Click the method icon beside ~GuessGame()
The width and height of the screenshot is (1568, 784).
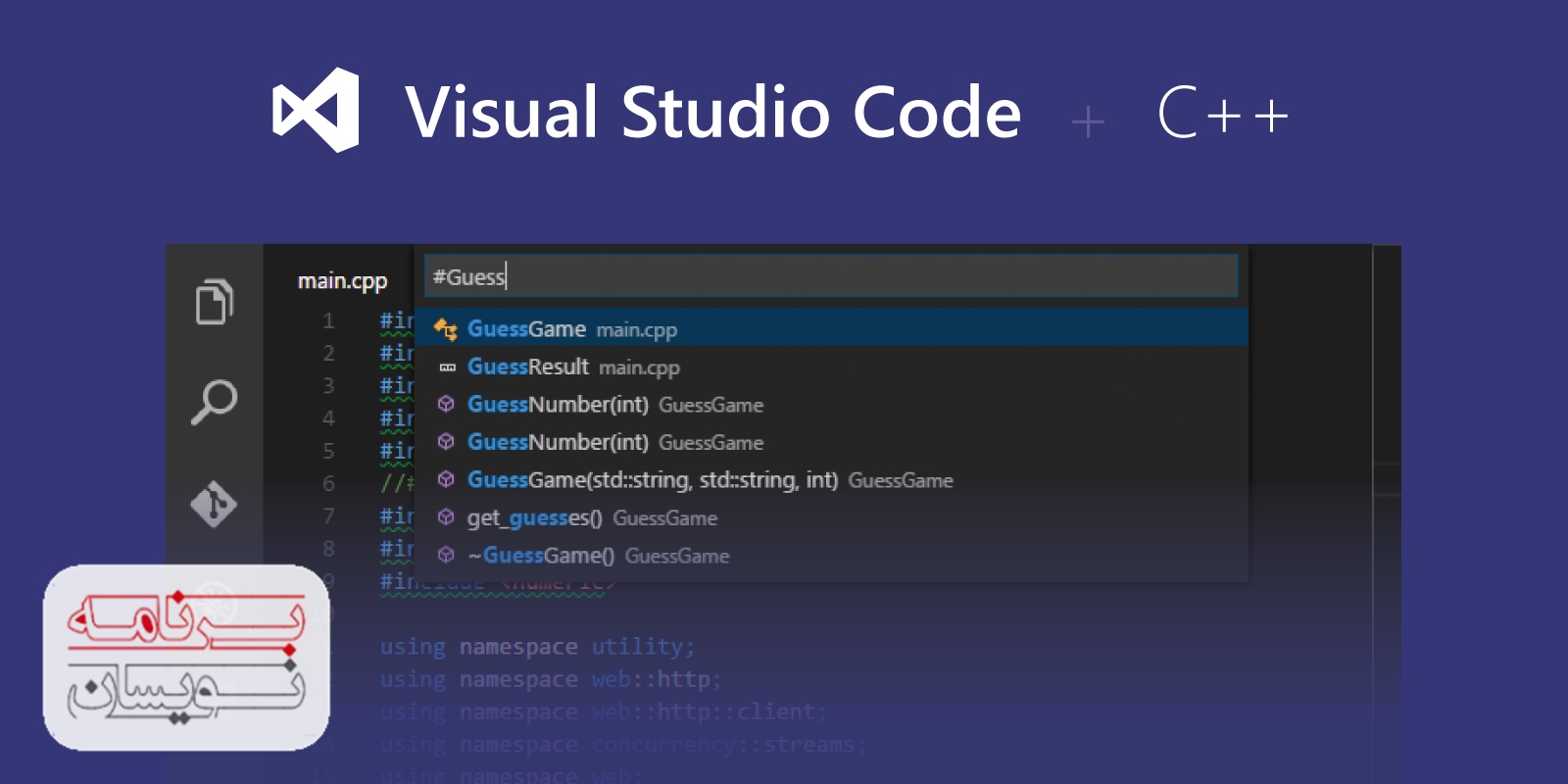[x=446, y=555]
